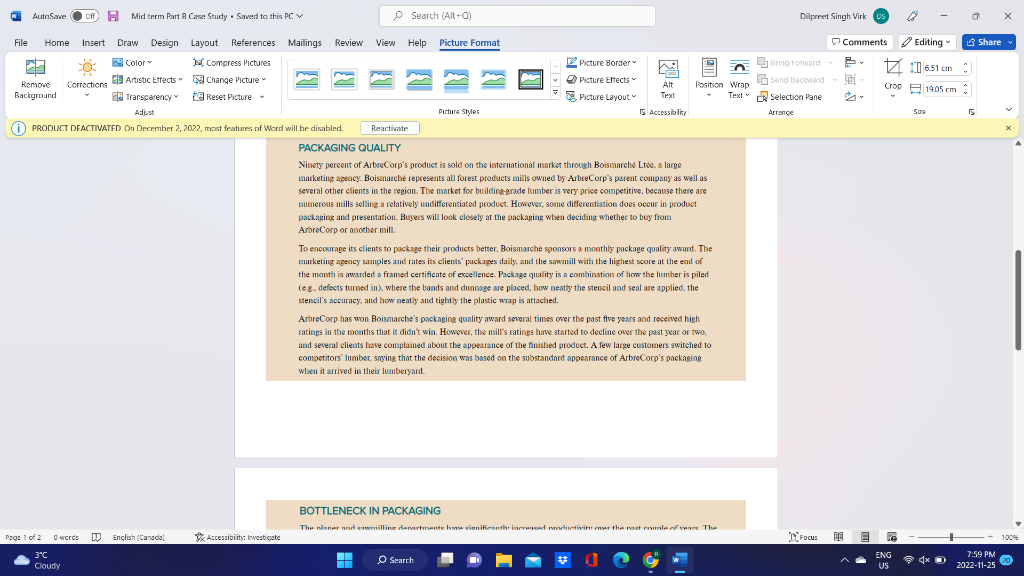The width and height of the screenshot is (1024, 576).
Task: Open the Mail app from taskbar
Action: click(533, 560)
